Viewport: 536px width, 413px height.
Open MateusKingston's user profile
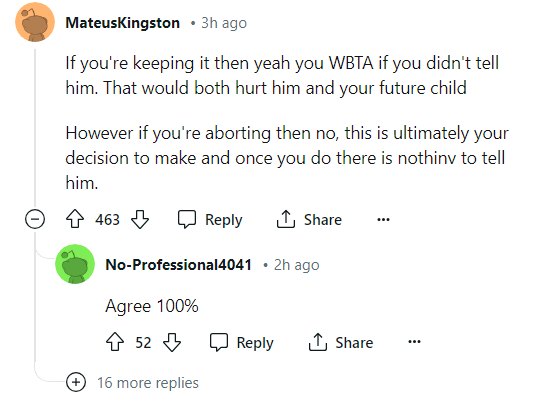[x=123, y=23]
